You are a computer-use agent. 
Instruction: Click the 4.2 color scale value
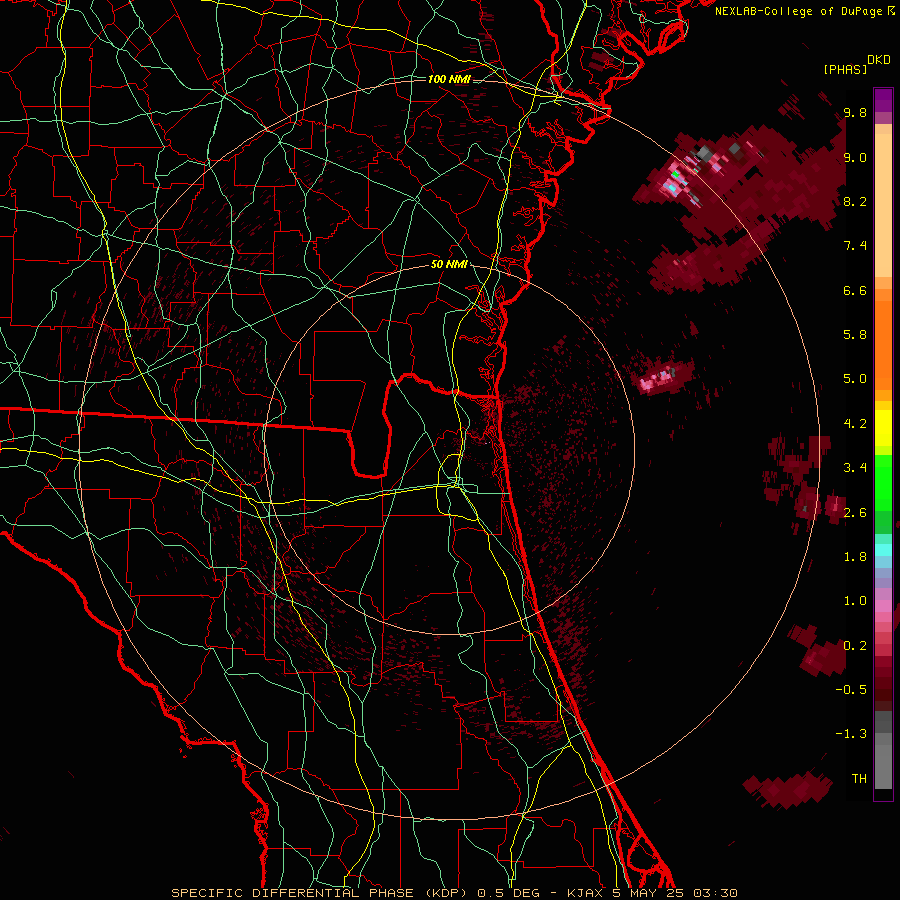(855, 424)
